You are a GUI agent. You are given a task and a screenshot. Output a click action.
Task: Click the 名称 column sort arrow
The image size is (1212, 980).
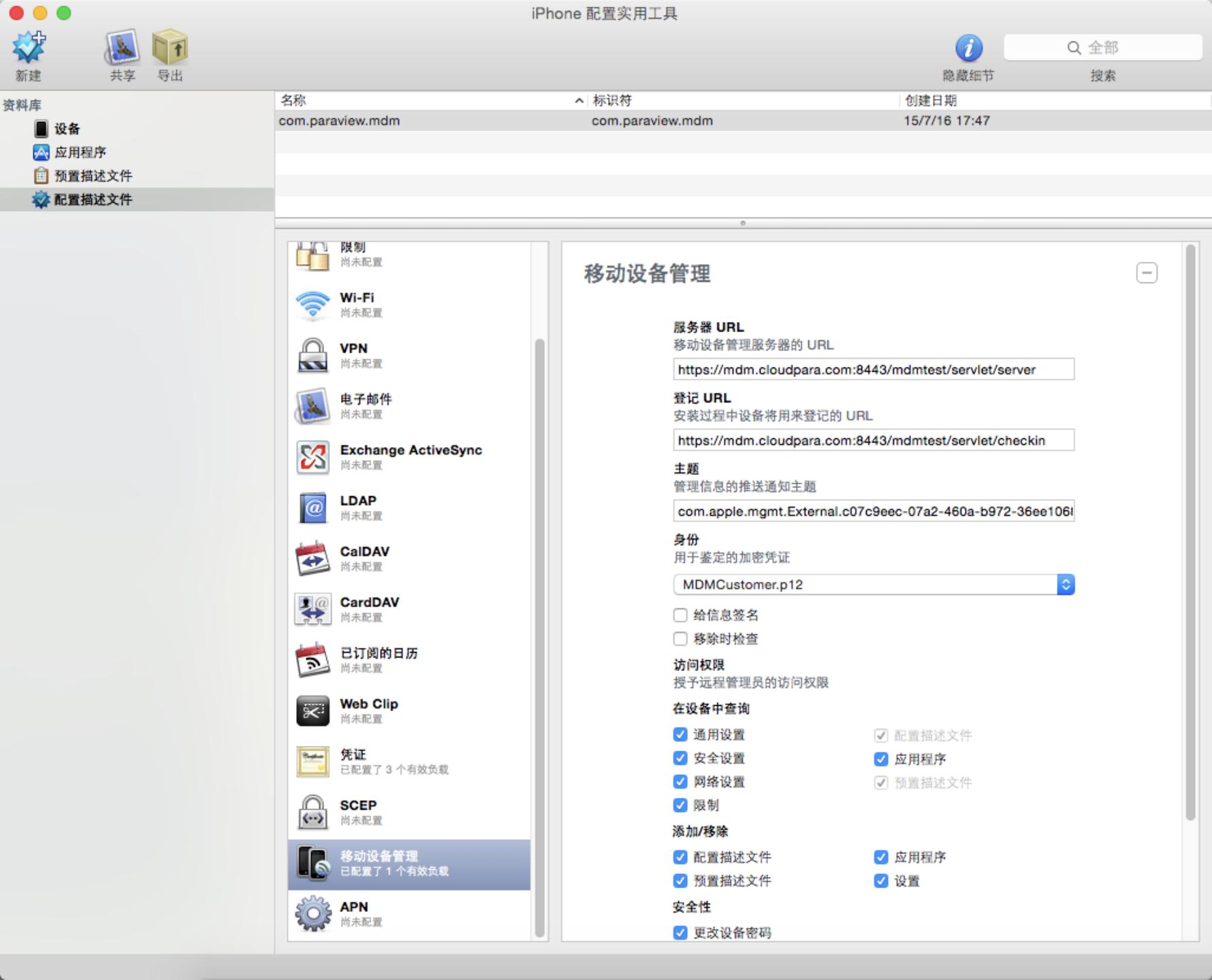579,101
